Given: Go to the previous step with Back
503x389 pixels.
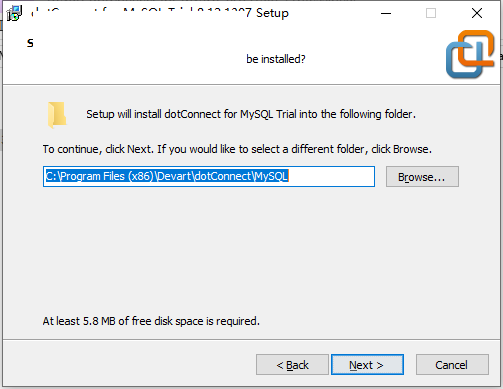Looking at the screenshot, I should pyautogui.click(x=292, y=365).
